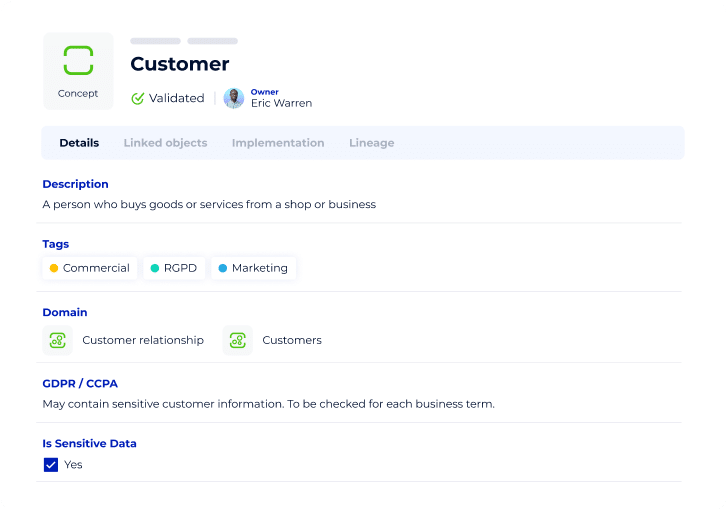The height and width of the screenshot is (510, 727).
Task: Select the Marketing tag
Action: click(x=253, y=268)
